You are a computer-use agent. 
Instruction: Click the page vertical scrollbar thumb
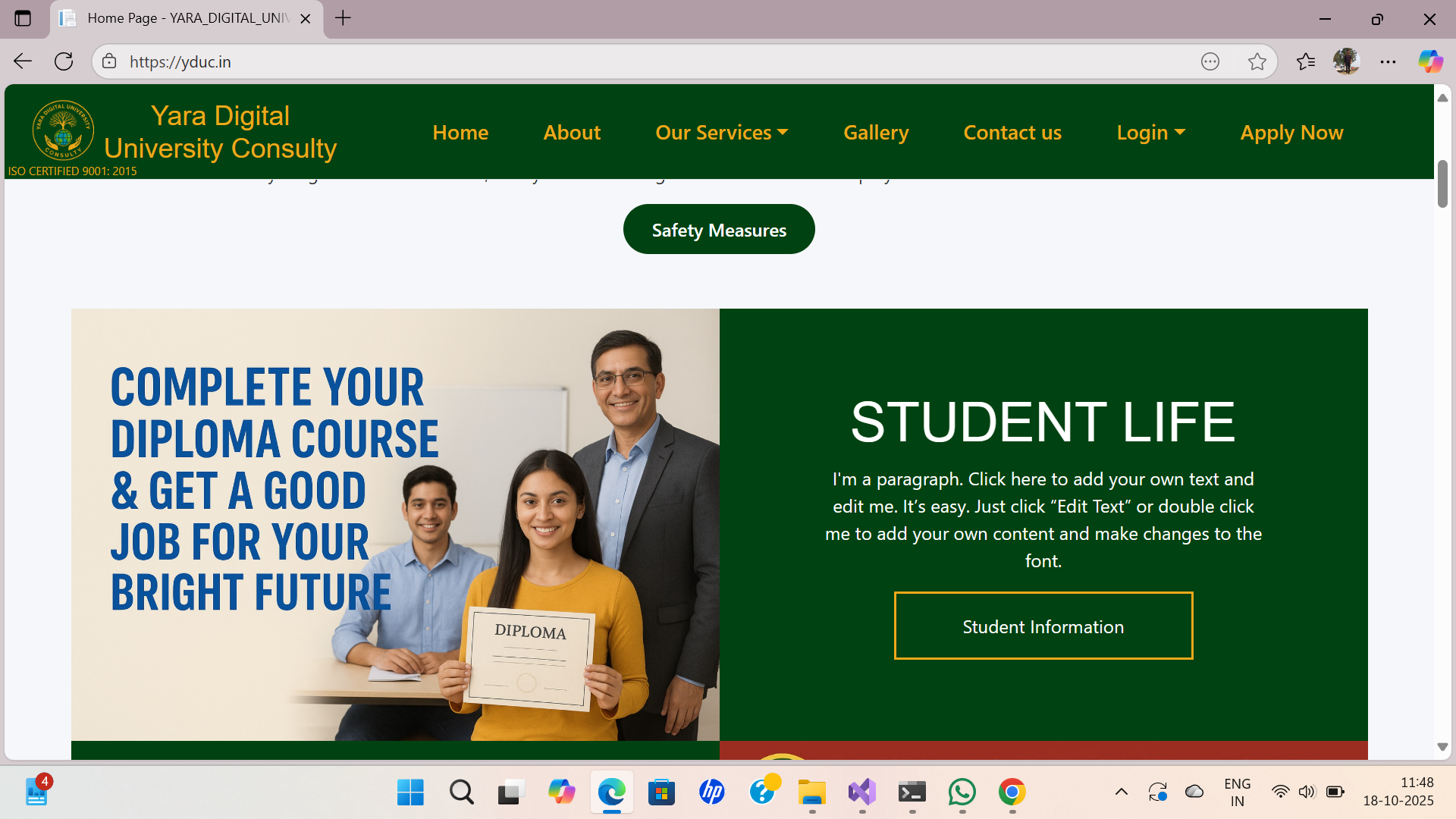pyautogui.click(x=1442, y=184)
